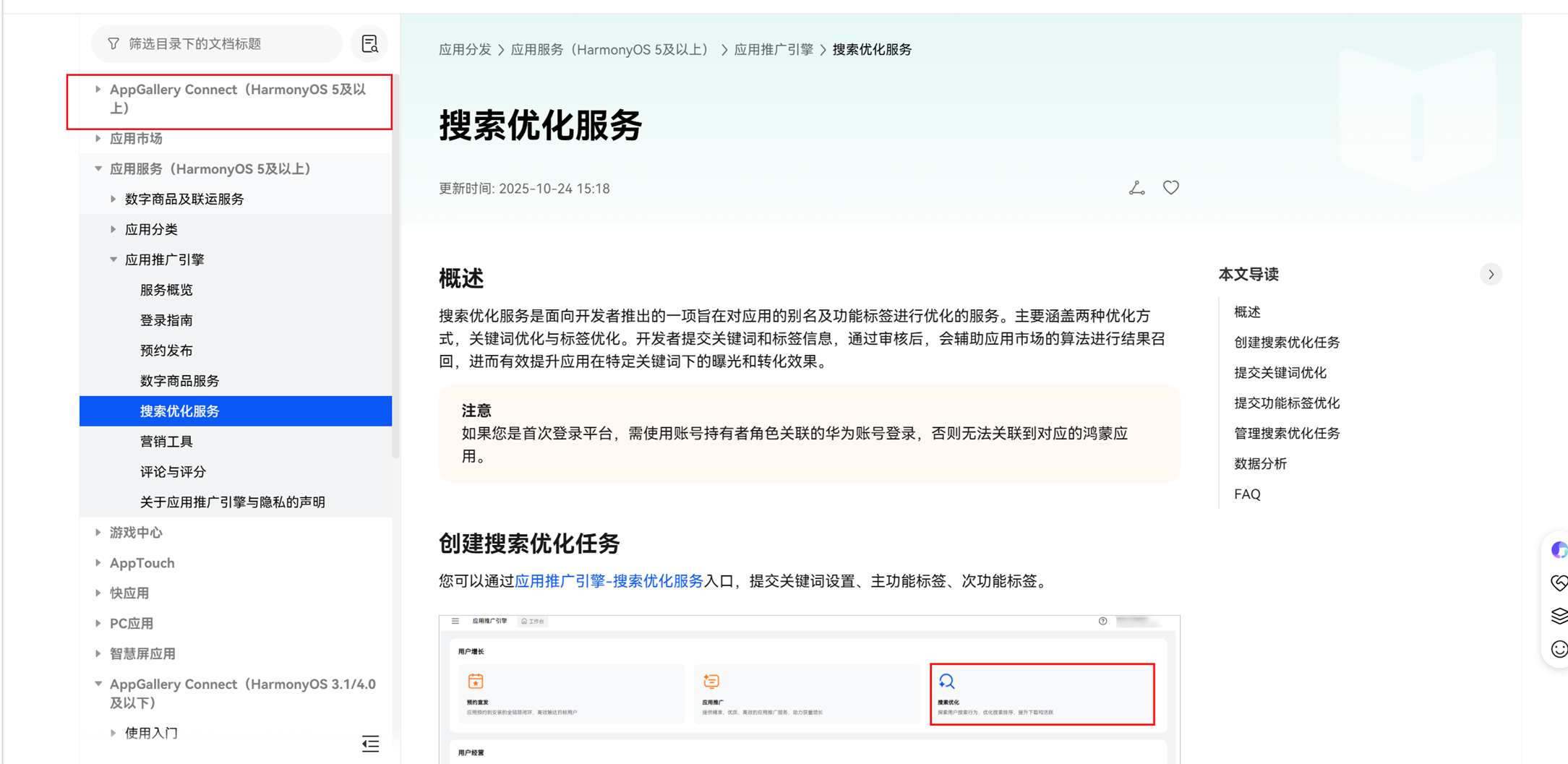
Task: Click the 应用推广 icon in the screenshot
Action: tap(711, 681)
